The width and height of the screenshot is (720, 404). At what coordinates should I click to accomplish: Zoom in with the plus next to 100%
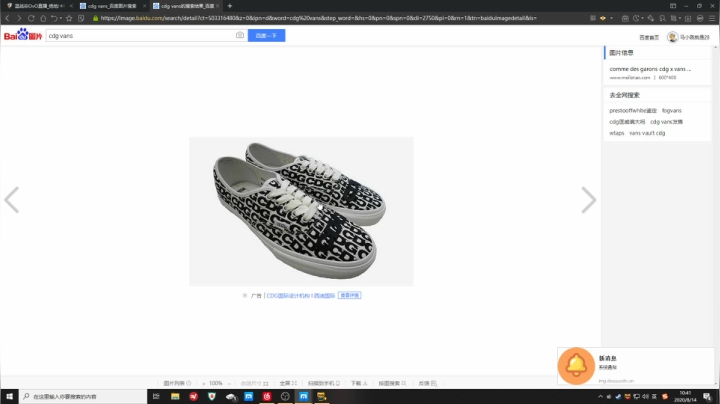[x=203, y=383]
